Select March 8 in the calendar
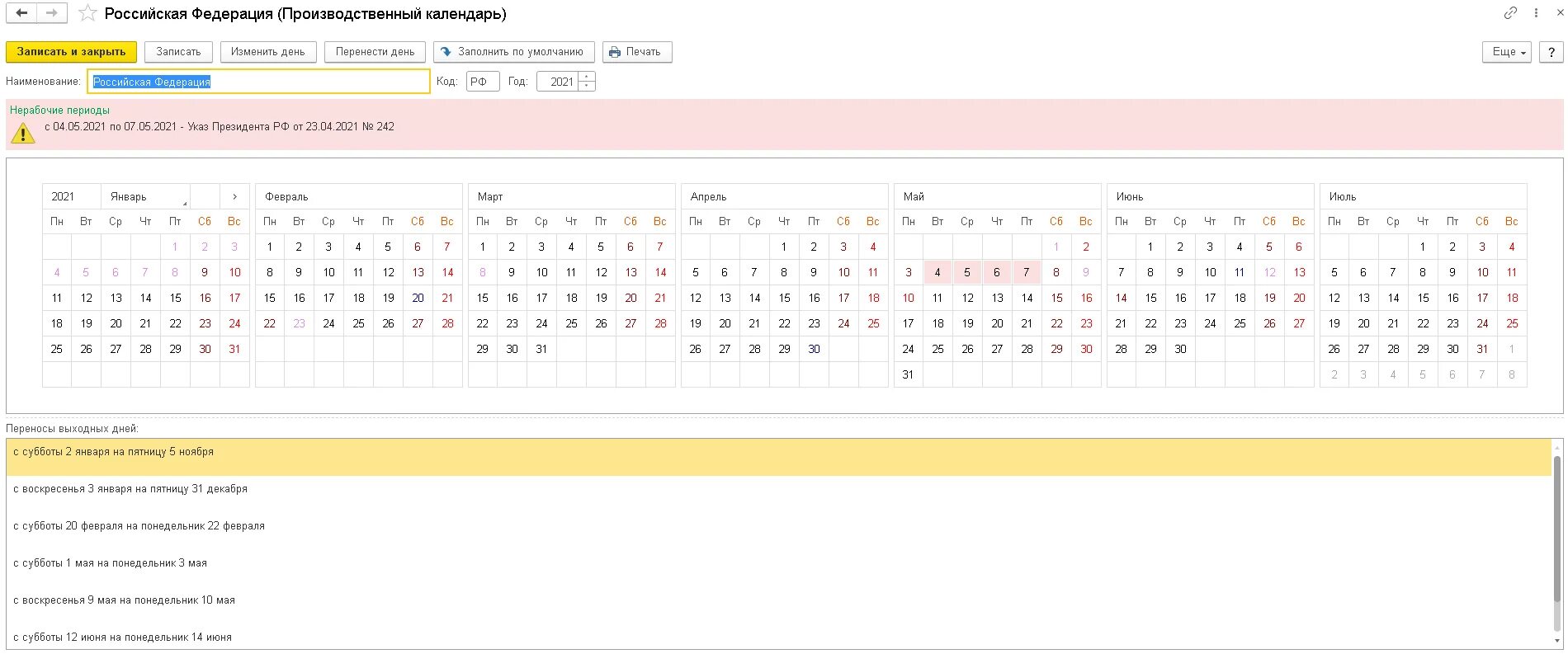The height and width of the screenshot is (654, 1568). pos(483,272)
